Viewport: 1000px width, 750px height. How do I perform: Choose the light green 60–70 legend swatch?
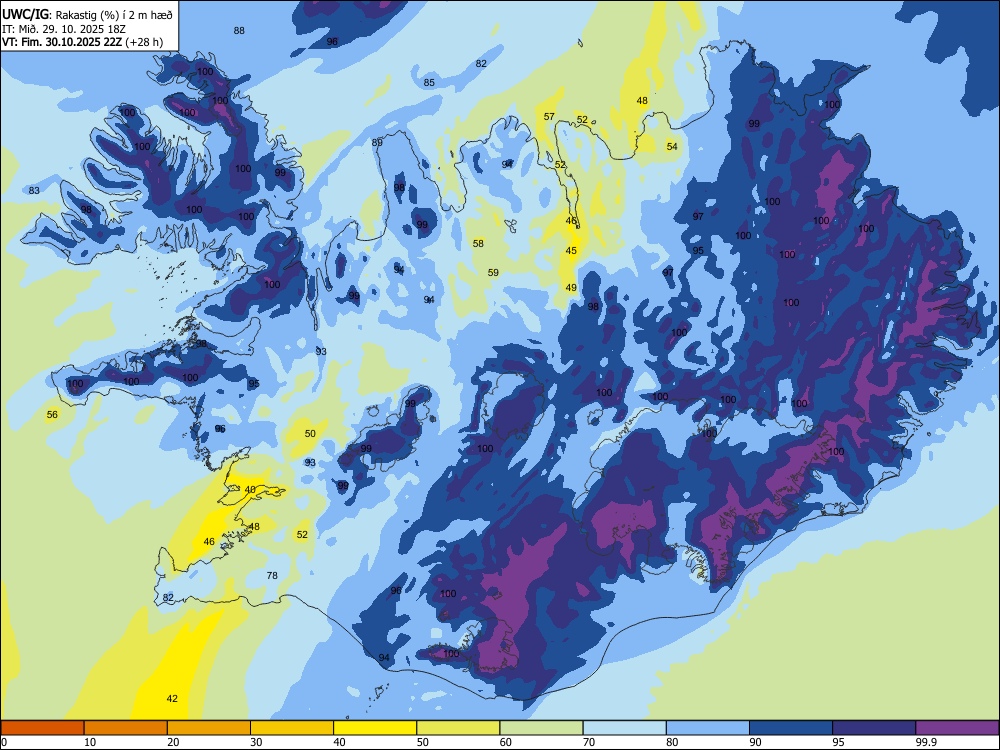click(x=541, y=728)
